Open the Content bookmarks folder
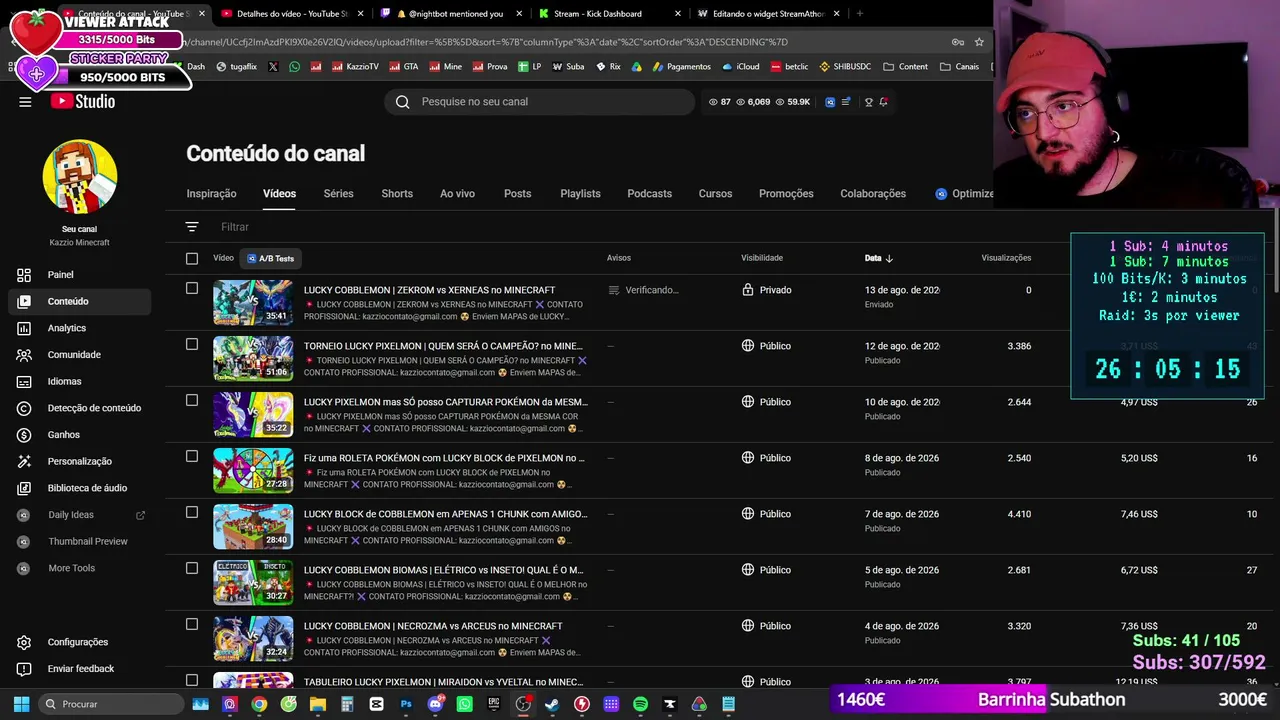Image resolution: width=1280 pixels, height=720 pixels. tap(905, 67)
